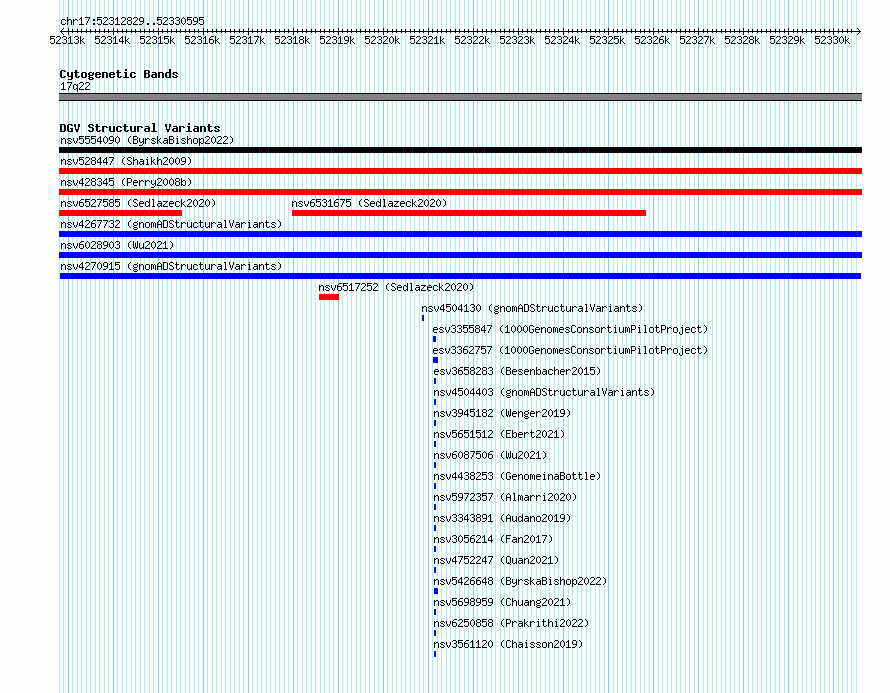Open nsv6517252 (Sedlazeck2020) label

(x=396, y=287)
